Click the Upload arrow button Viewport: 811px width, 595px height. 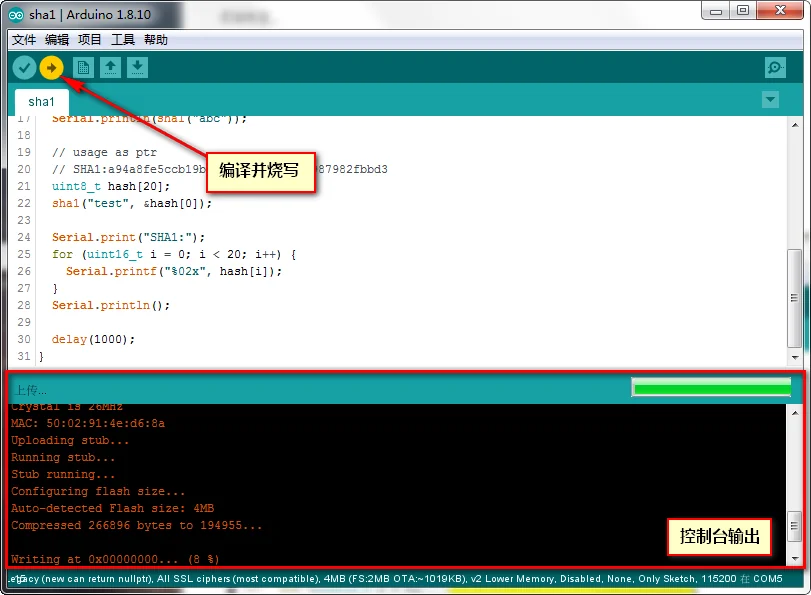pos(51,68)
